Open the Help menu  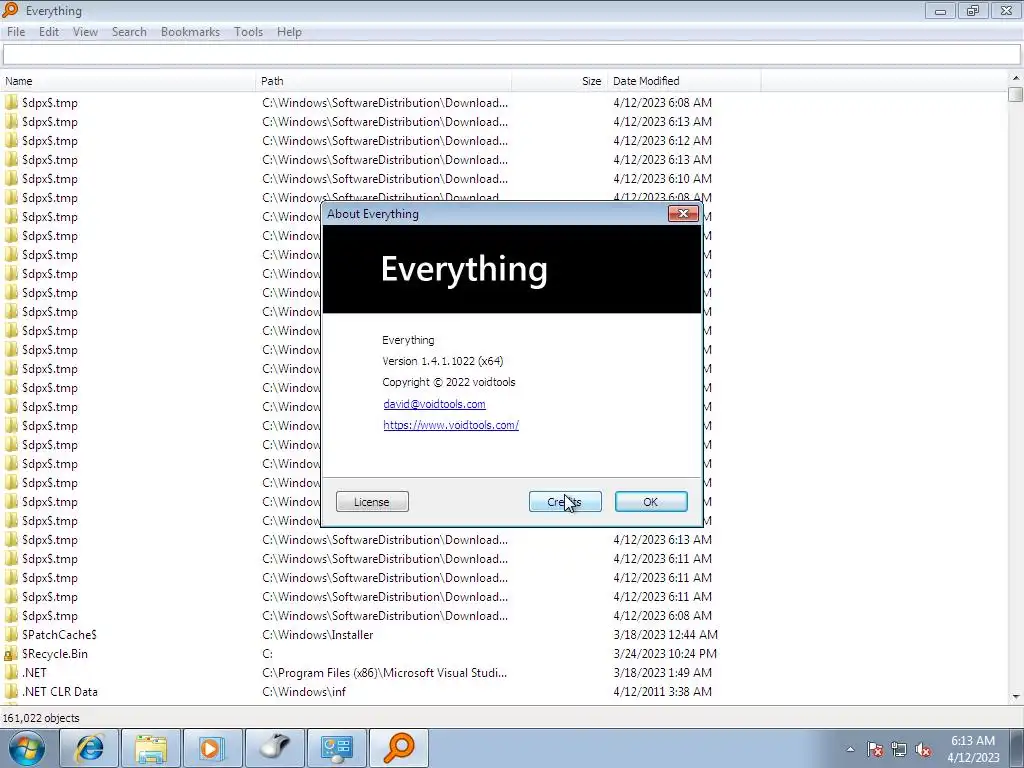(289, 32)
